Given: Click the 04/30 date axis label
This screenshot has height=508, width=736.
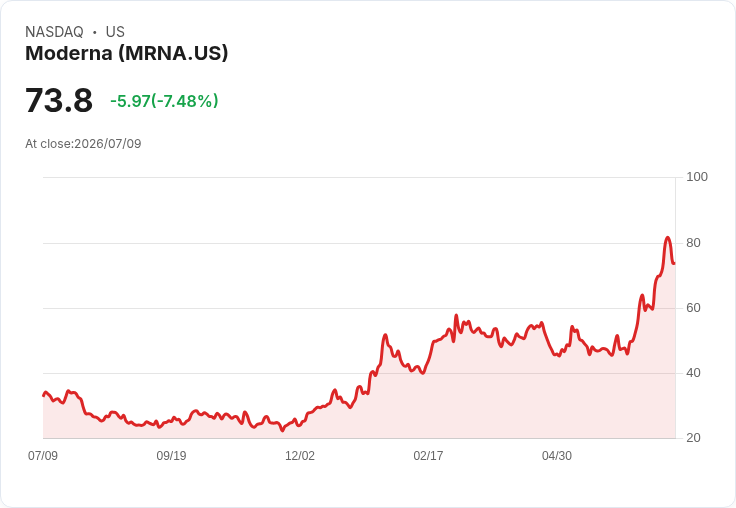Looking at the screenshot, I should pos(557,455).
